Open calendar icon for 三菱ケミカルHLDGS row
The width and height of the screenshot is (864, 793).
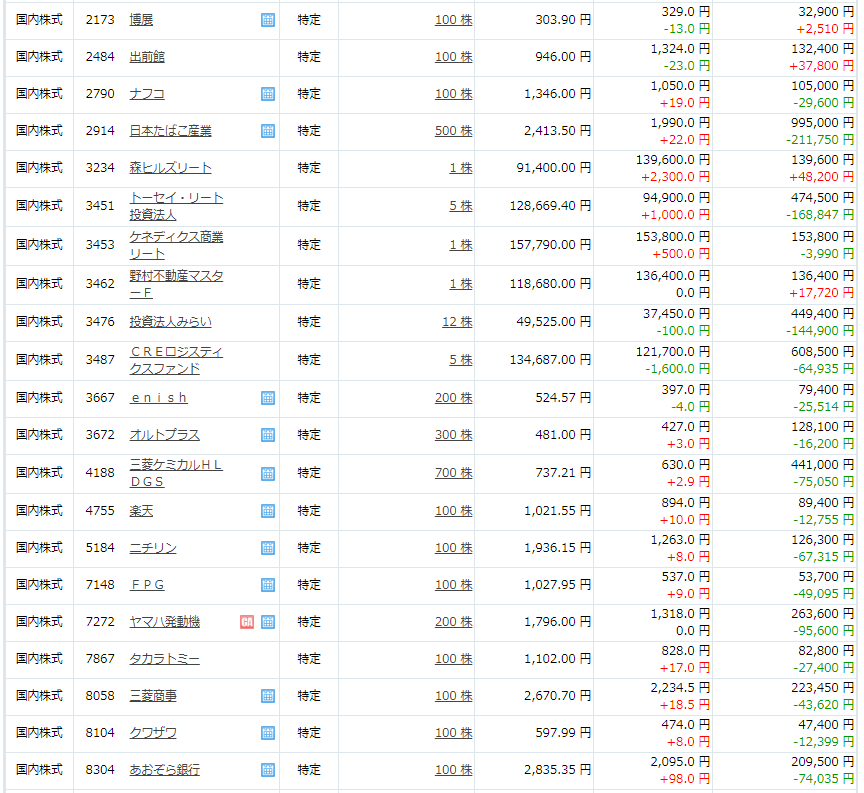pos(268,474)
